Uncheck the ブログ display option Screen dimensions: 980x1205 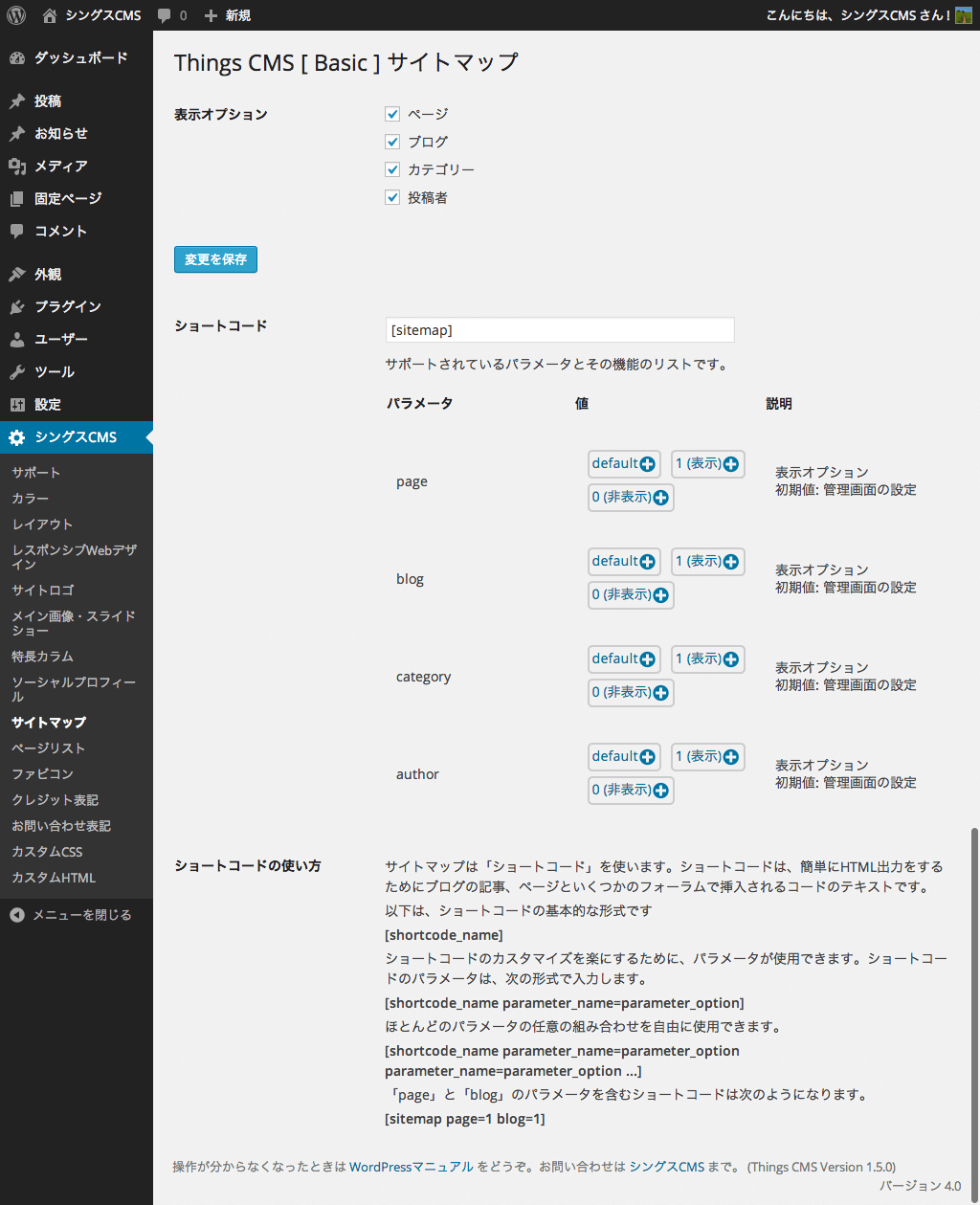click(x=392, y=142)
